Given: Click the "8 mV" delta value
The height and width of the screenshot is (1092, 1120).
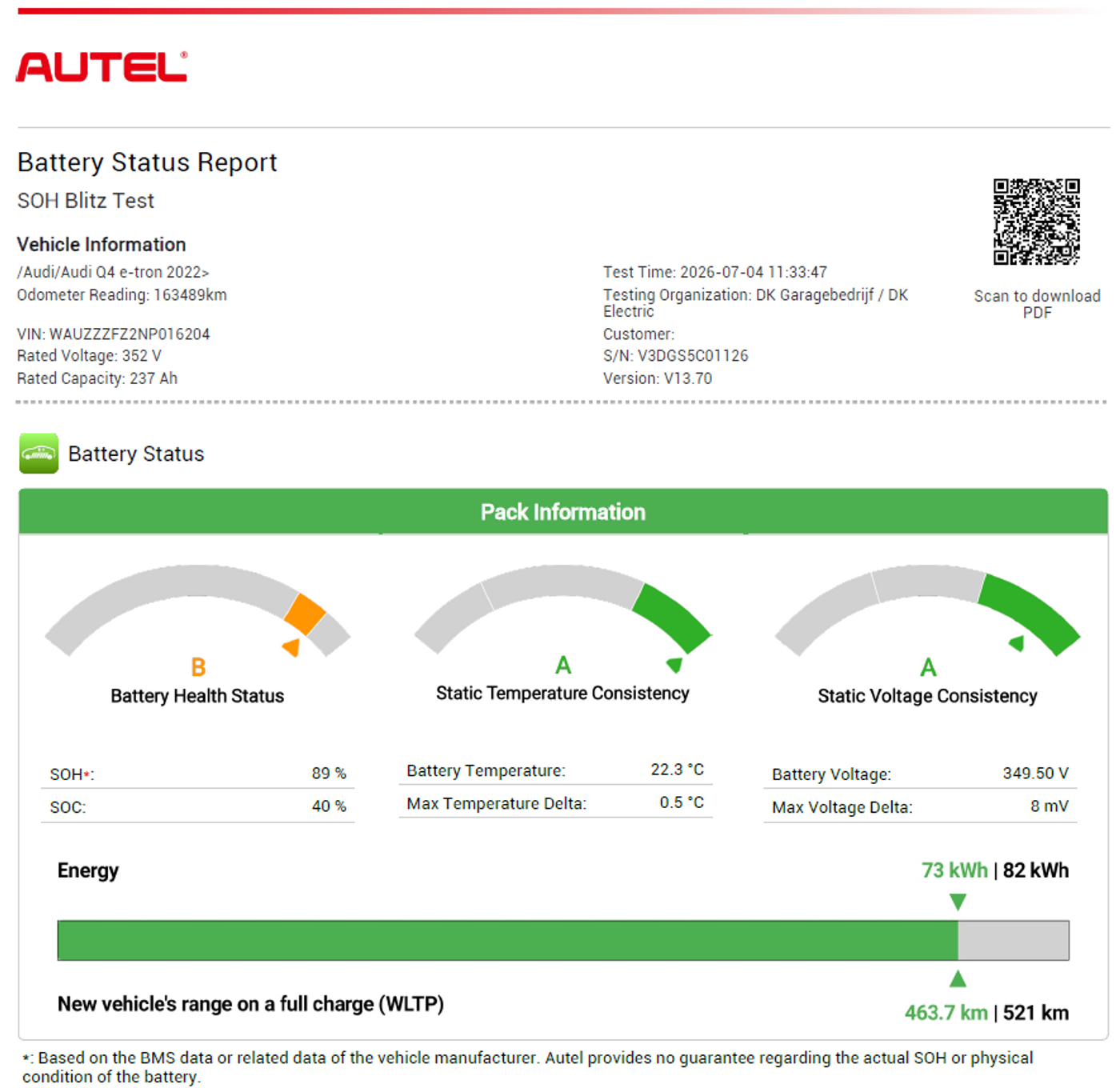Looking at the screenshot, I should (x=1049, y=806).
